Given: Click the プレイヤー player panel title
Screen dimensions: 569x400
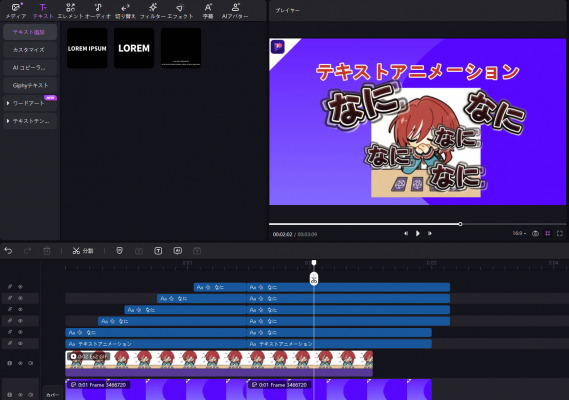Looking at the screenshot, I should click(x=287, y=11).
